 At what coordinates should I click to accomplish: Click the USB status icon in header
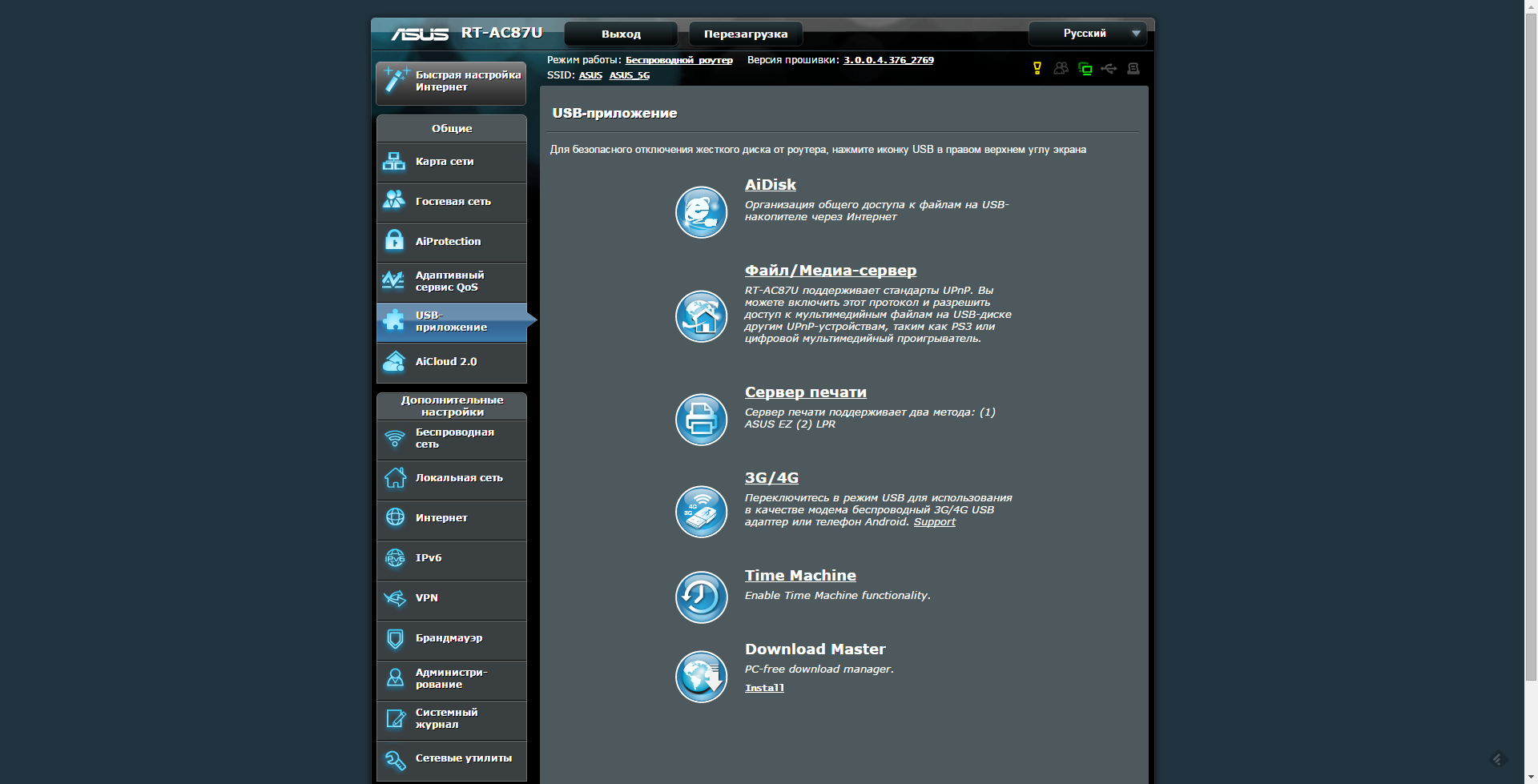pyautogui.click(x=1109, y=68)
